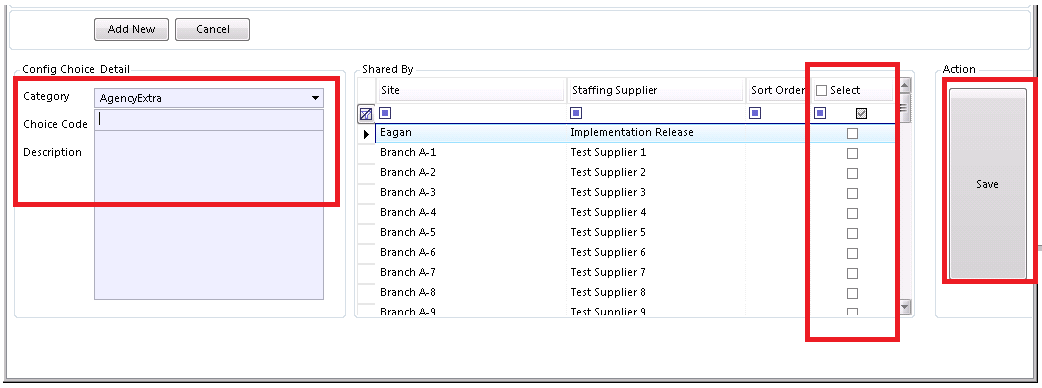The width and height of the screenshot is (1042, 388).
Task: Check the Select box for Branch A-1
Action: pyautogui.click(x=853, y=153)
